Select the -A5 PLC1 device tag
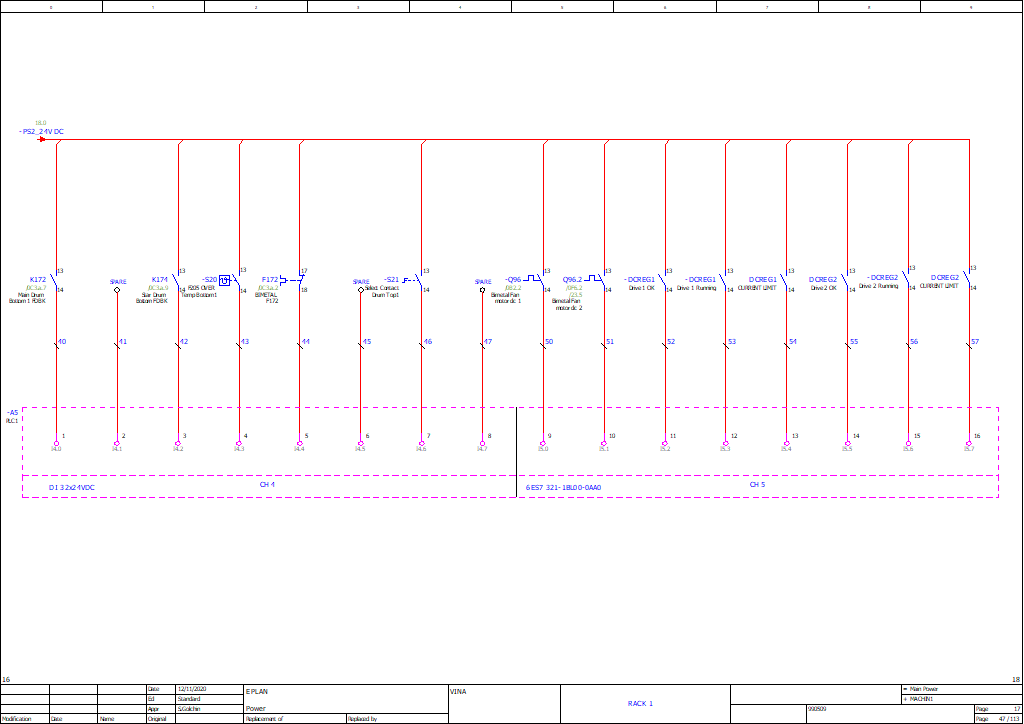 (x=12, y=416)
